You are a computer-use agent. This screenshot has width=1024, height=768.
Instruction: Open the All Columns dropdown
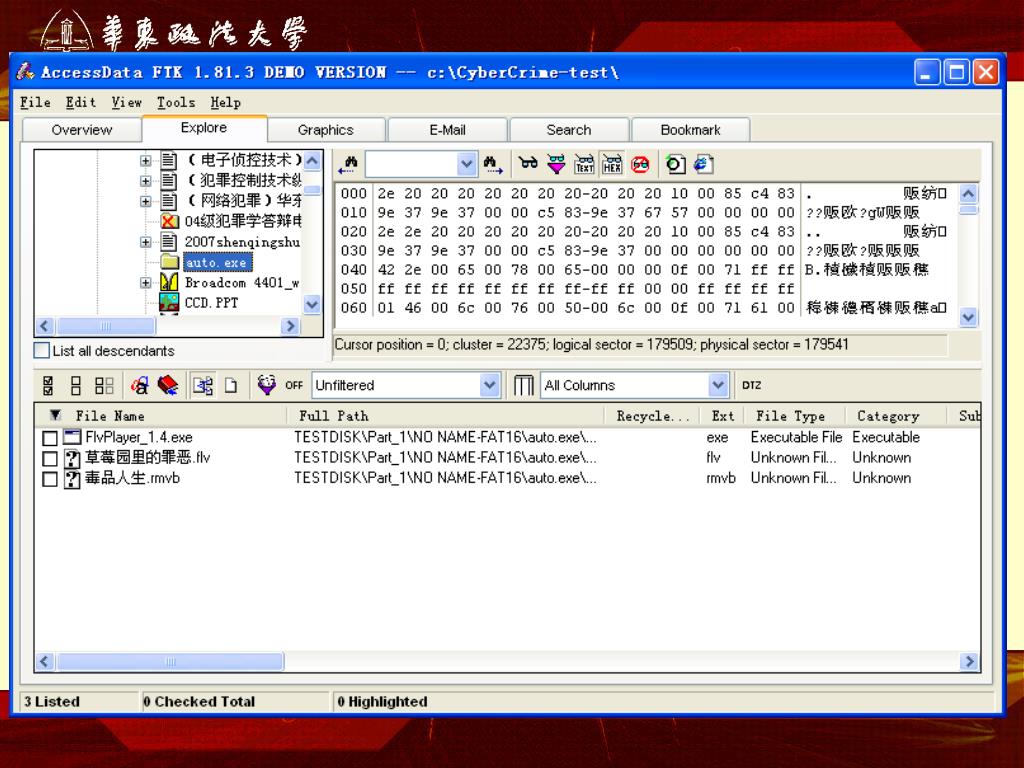[718, 385]
